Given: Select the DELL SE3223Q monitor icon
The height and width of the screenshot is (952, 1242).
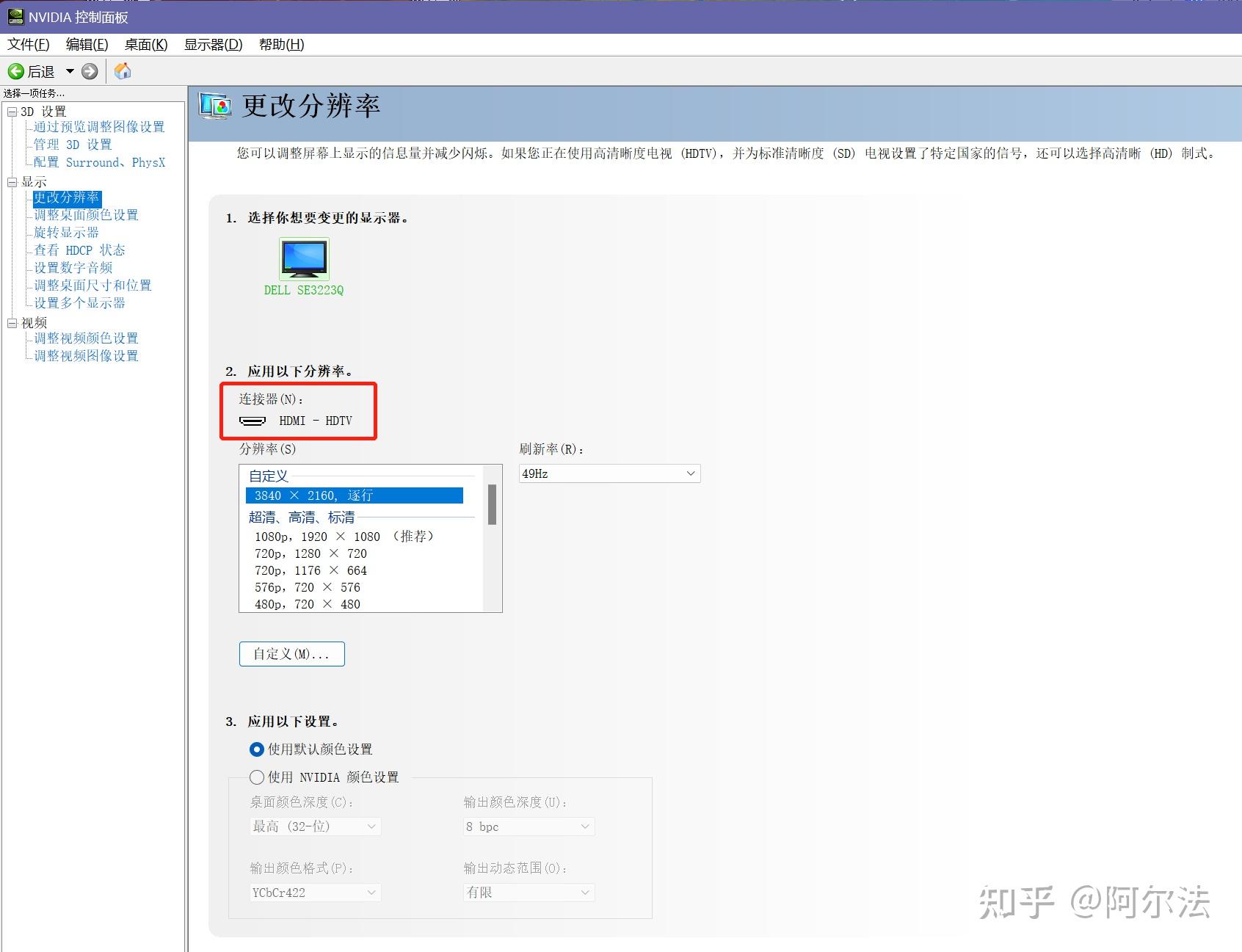Looking at the screenshot, I should tap(304, 258).
